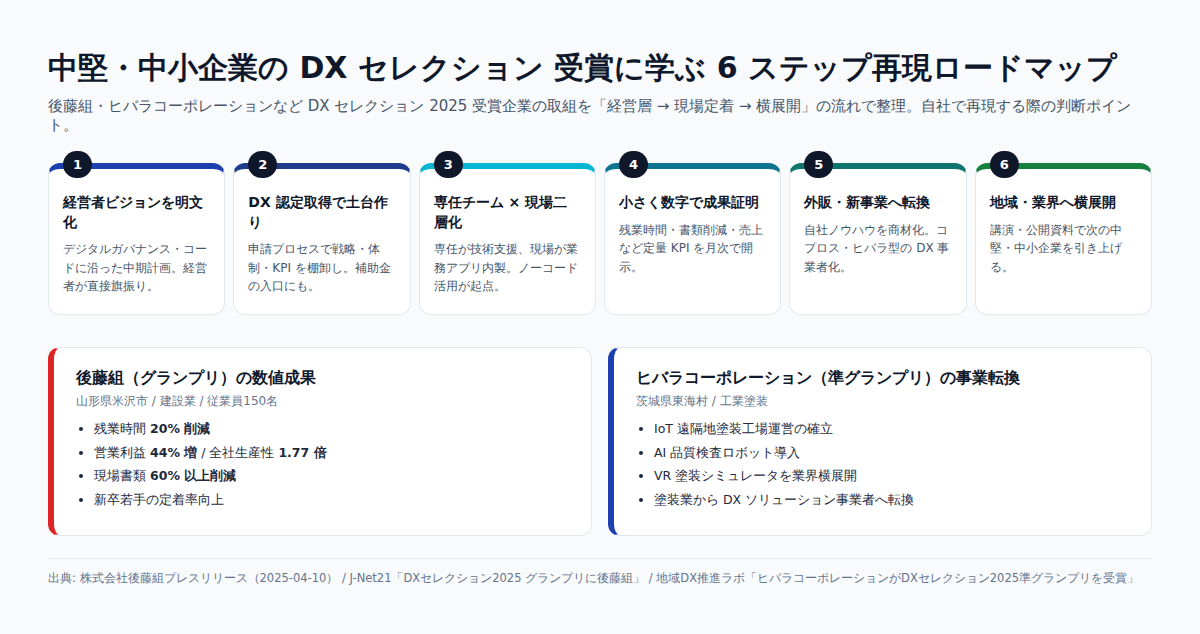The width and height of the screenshot is (1200, 634).
Task: Select the heading 経営者ビジョンを明文化
Action: 133,212
